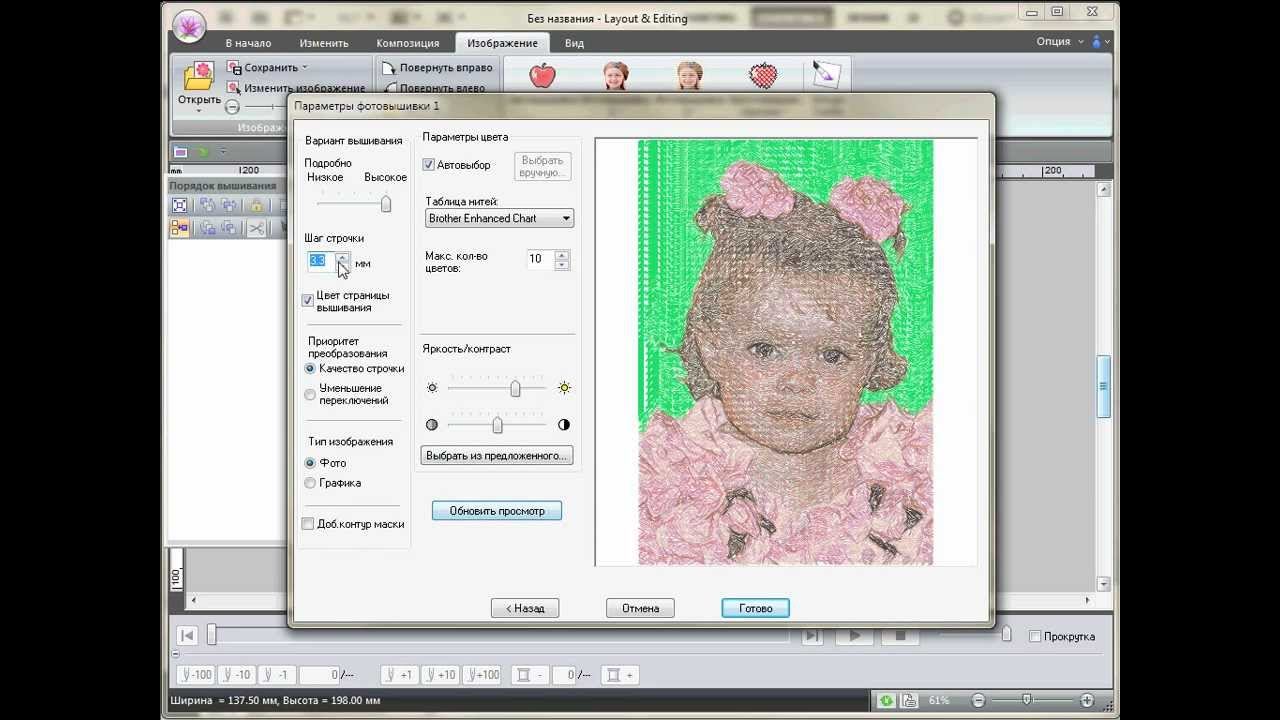
Task: Go to the previous color with frame minus button
Action: (x=529, y=675)
